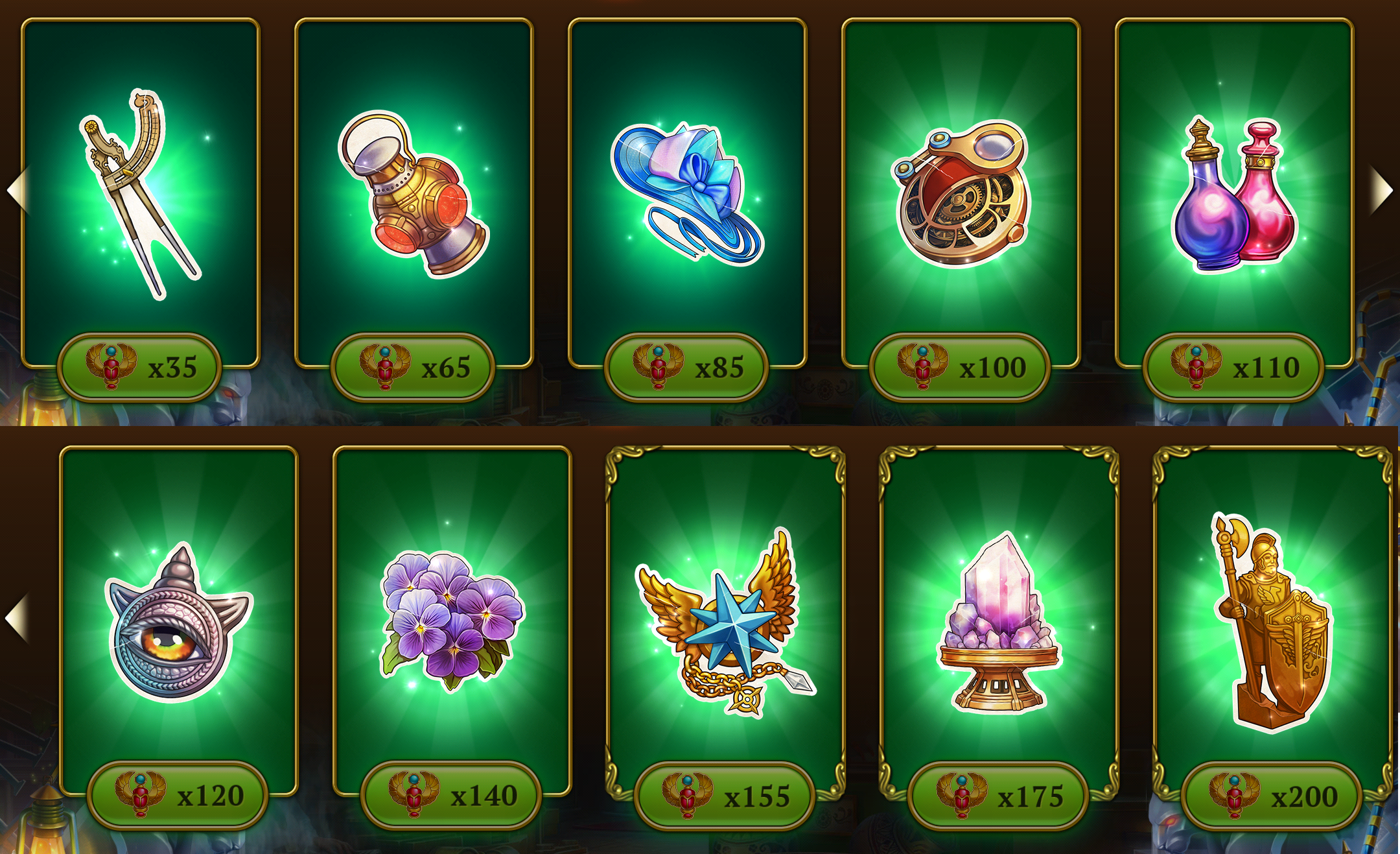1400x854 pixels.
Task: Select the purple and pink potion bottles
Action: (1234, 195)
